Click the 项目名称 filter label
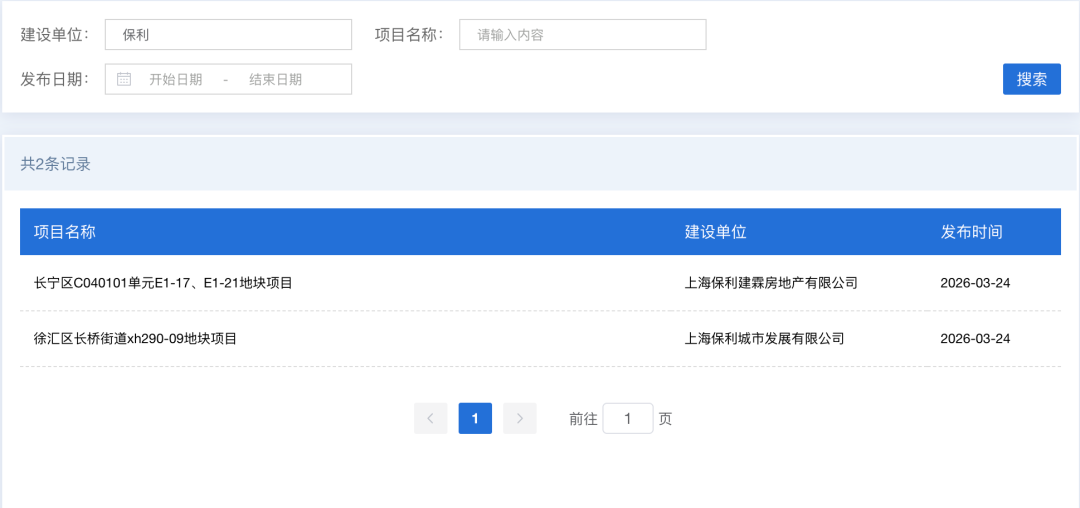Viewport: 1080px width, 508px height. [x=410, y=34]
